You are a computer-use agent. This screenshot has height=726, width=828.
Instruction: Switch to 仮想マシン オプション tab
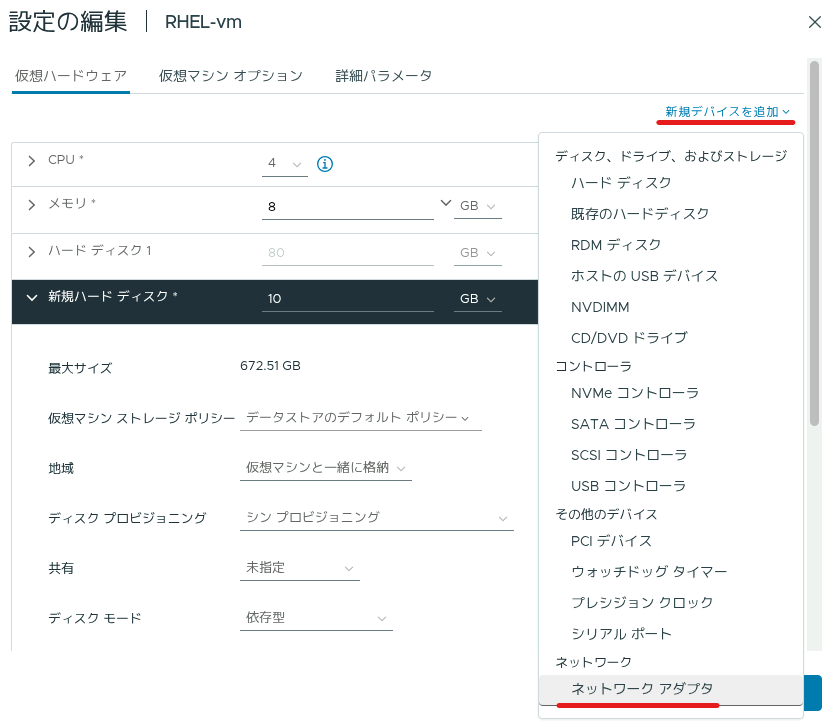[231, 76]
